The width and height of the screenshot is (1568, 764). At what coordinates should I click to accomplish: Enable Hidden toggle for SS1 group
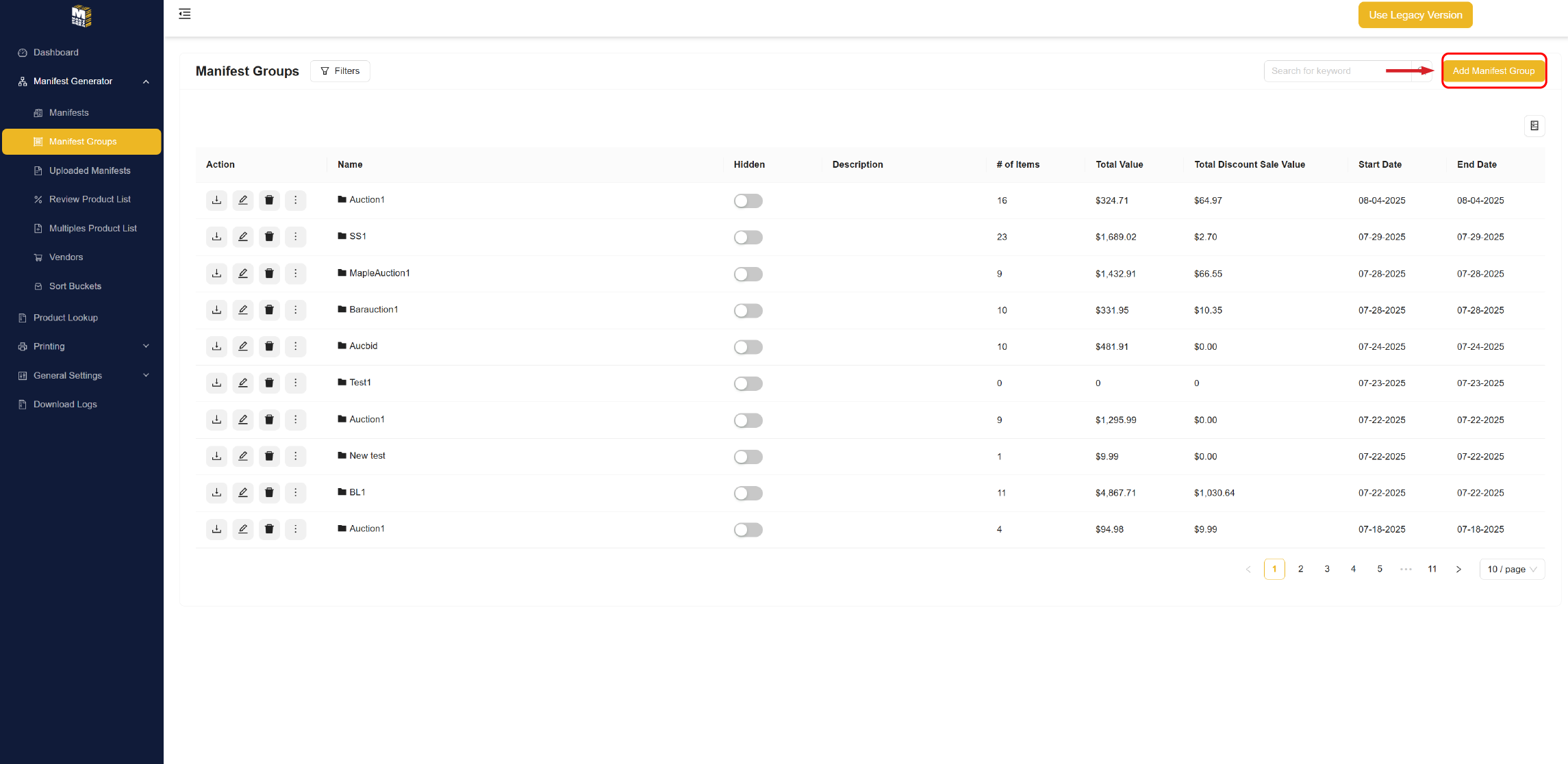[x=748, y=238]
